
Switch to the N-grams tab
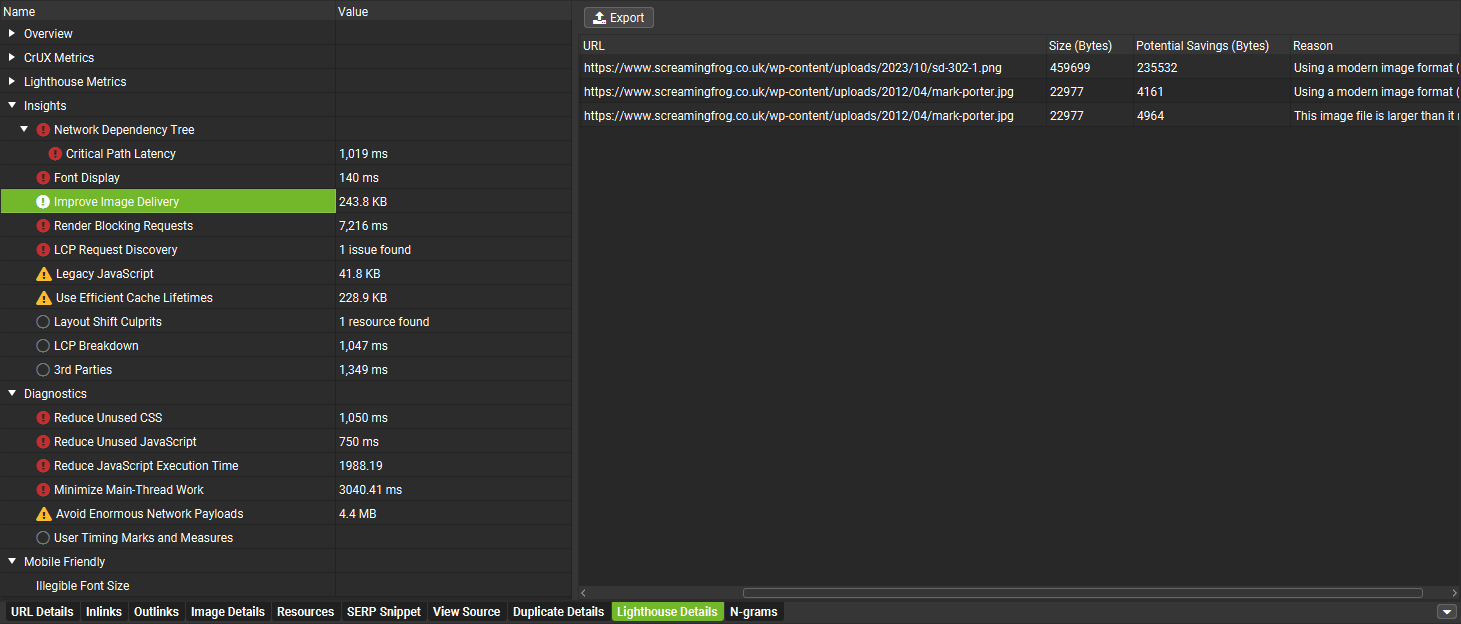click(753, 612)
